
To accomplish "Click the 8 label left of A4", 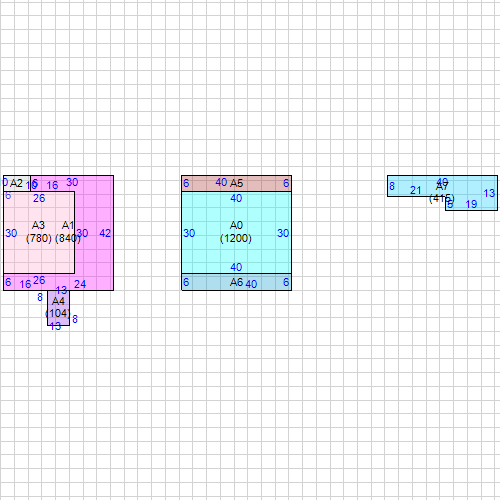I will 40,297.
